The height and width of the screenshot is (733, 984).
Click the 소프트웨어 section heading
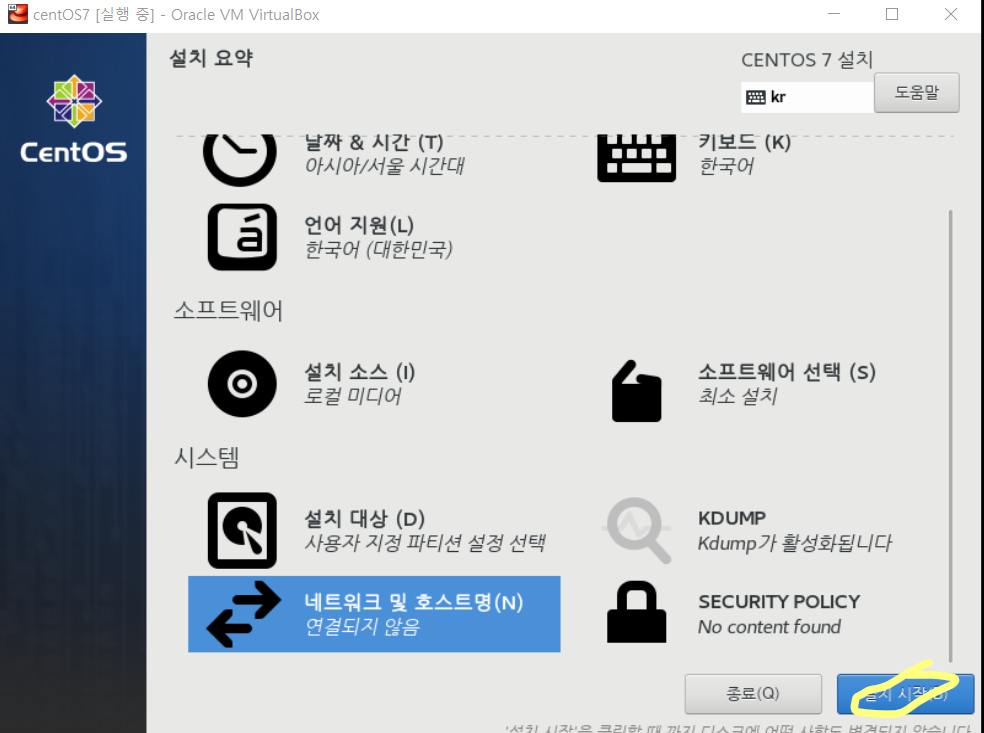[x=228, y=311]
